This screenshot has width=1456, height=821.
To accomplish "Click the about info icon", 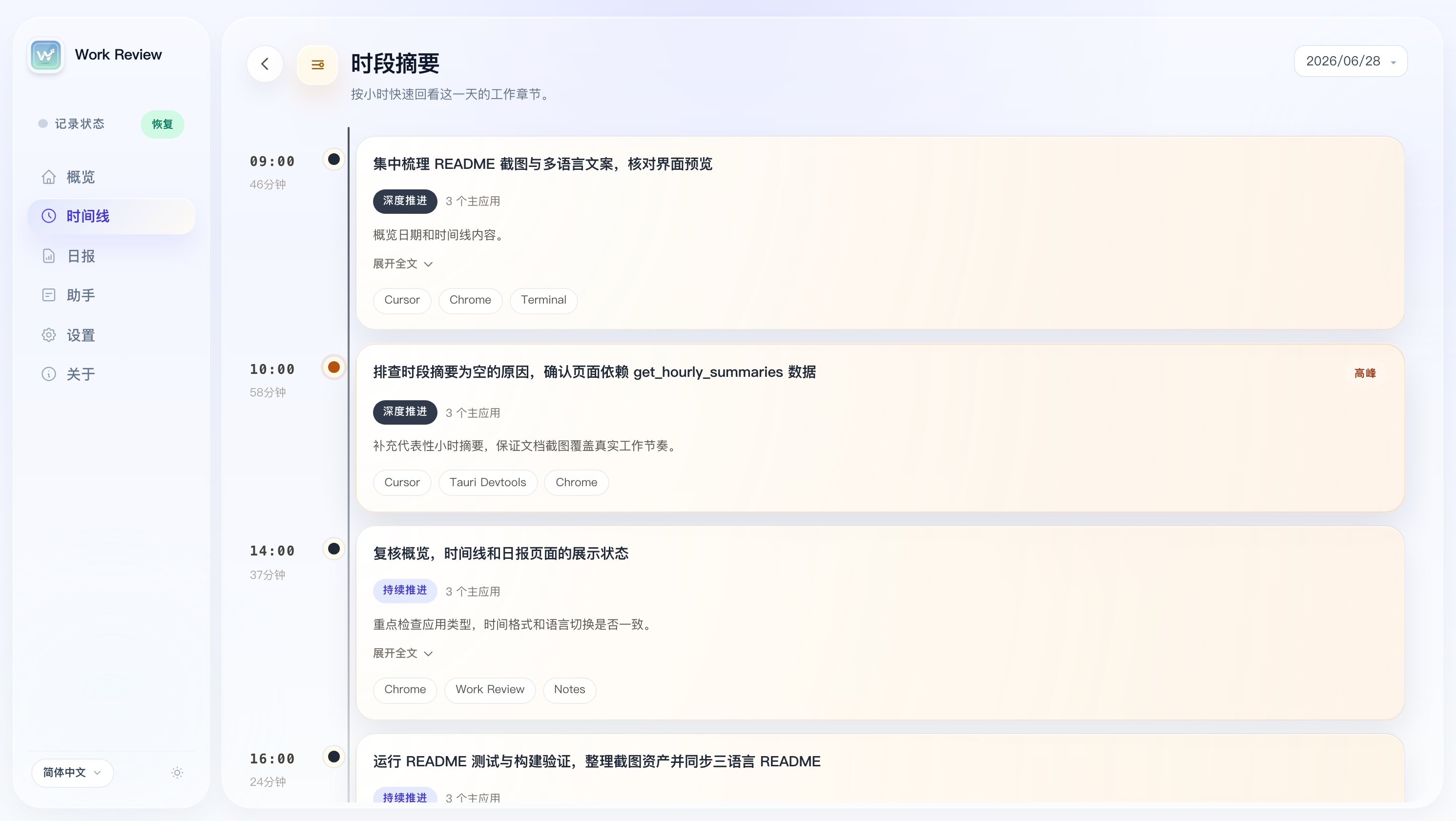I will pos(49,374).
